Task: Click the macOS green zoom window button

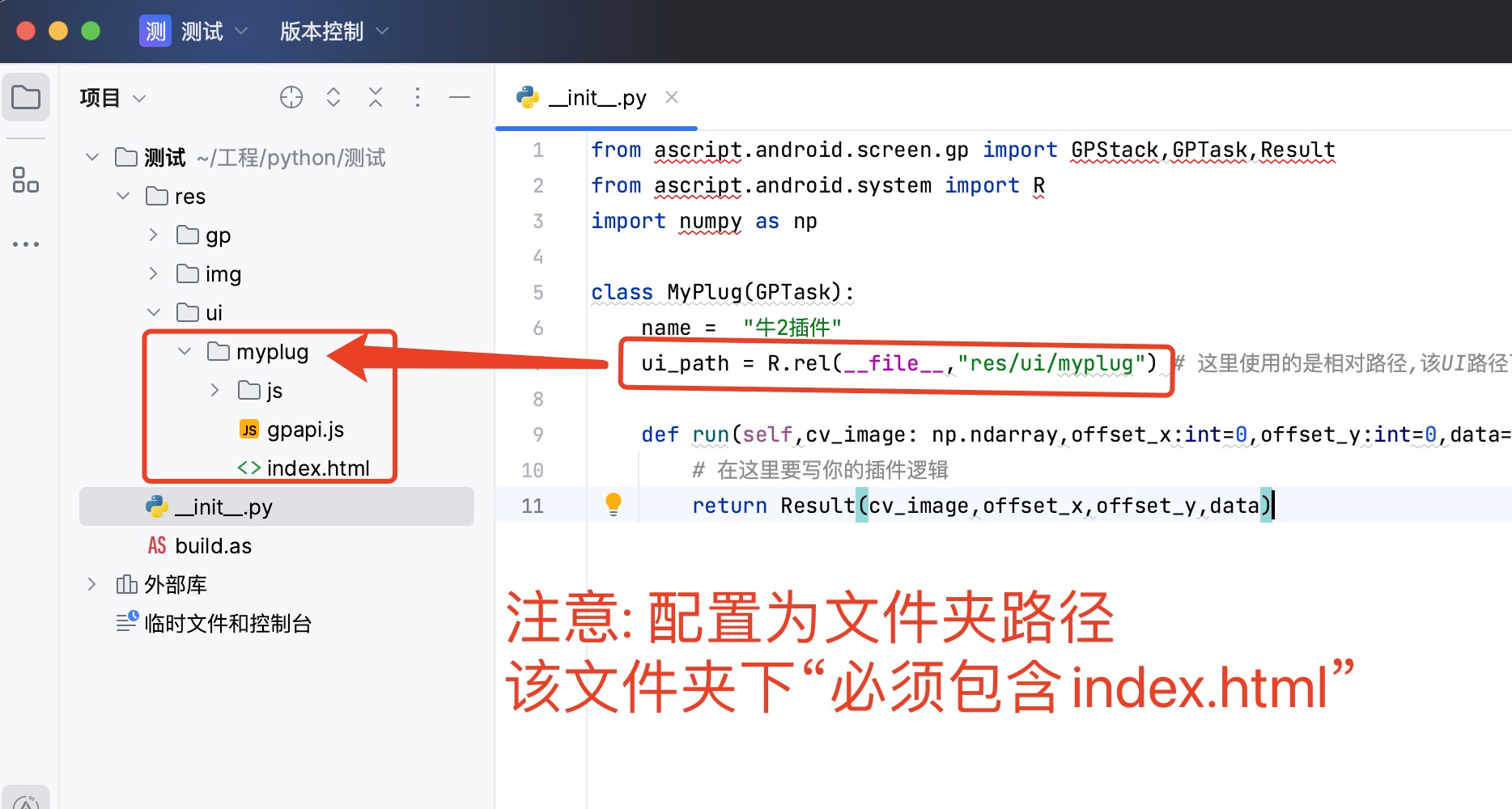Action: tap(91, 31)
